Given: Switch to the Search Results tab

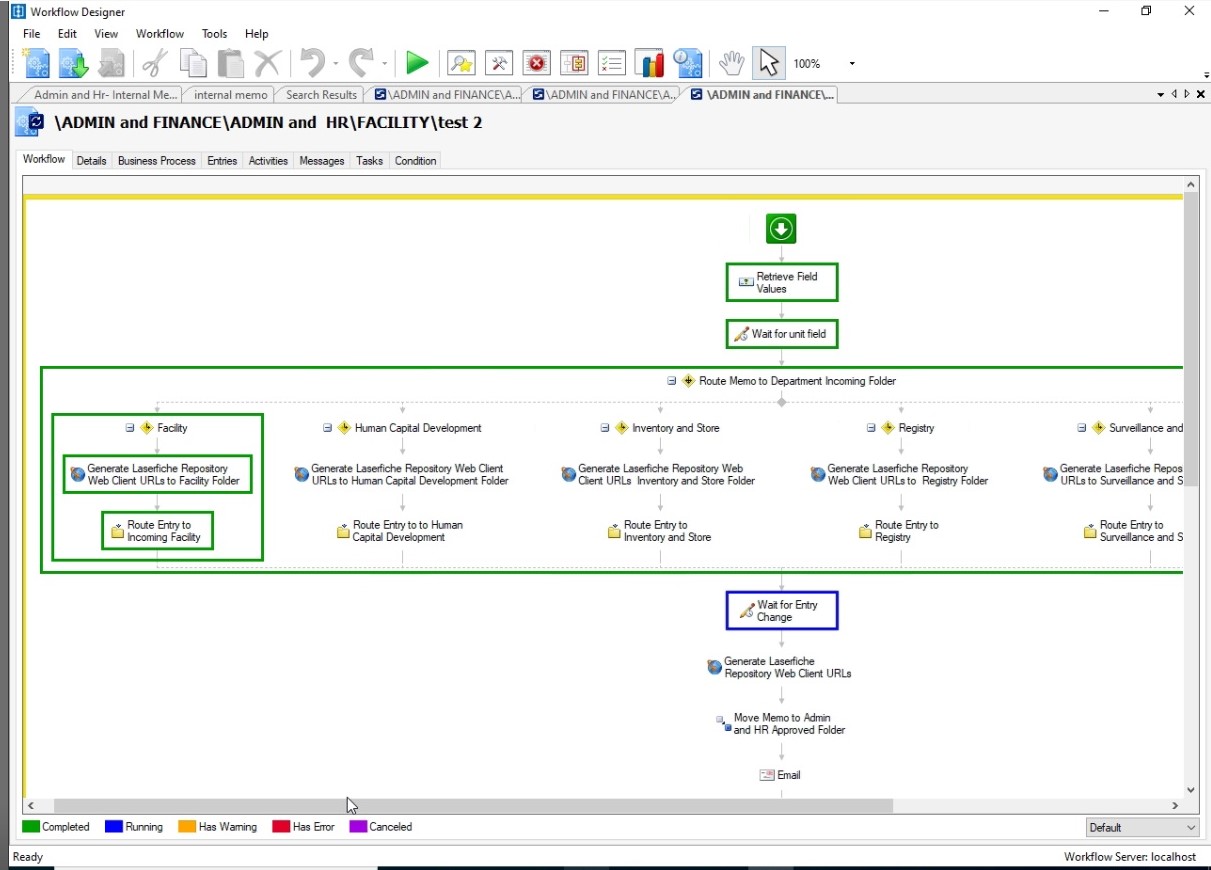Looking at the screenshot, I should coord(321,95).
